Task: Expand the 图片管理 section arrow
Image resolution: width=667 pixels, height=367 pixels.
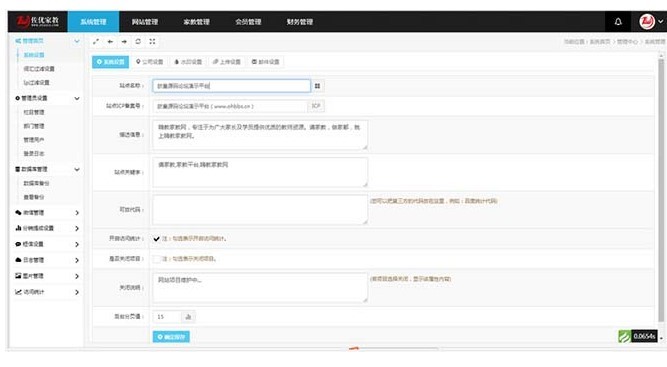Action: 77,276
